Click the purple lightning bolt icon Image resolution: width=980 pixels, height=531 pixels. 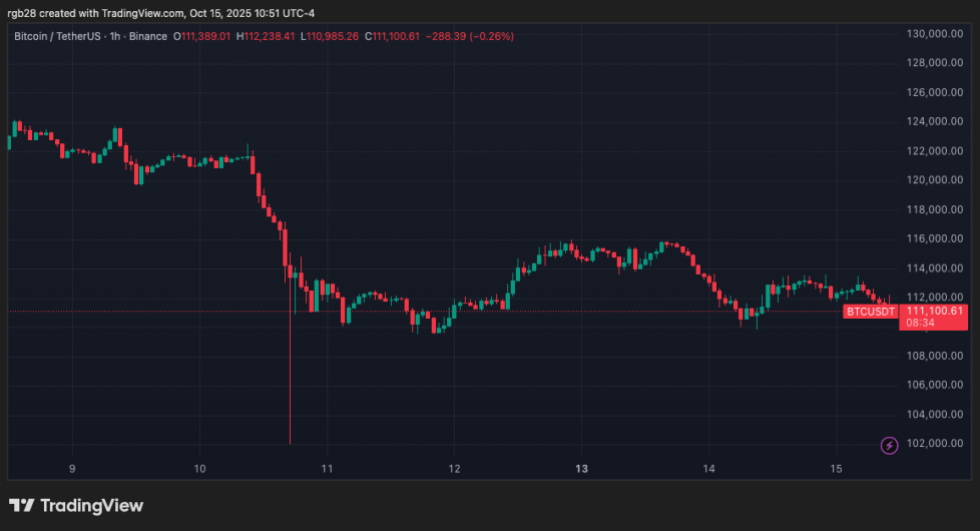888,446
